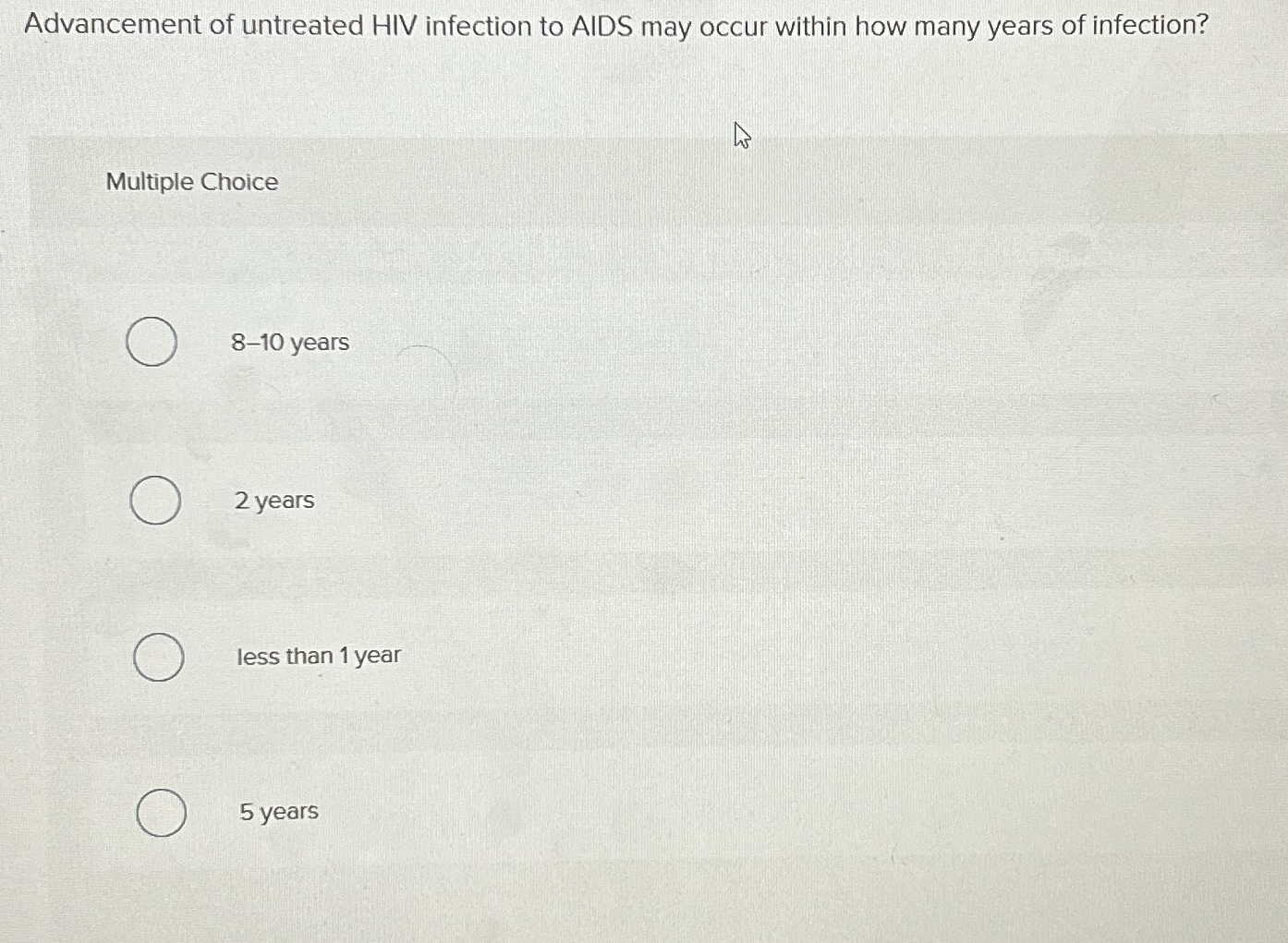1288x943 pixels.
Task: Select the less than 1 year radio button
Action: [x=158, y=658]
